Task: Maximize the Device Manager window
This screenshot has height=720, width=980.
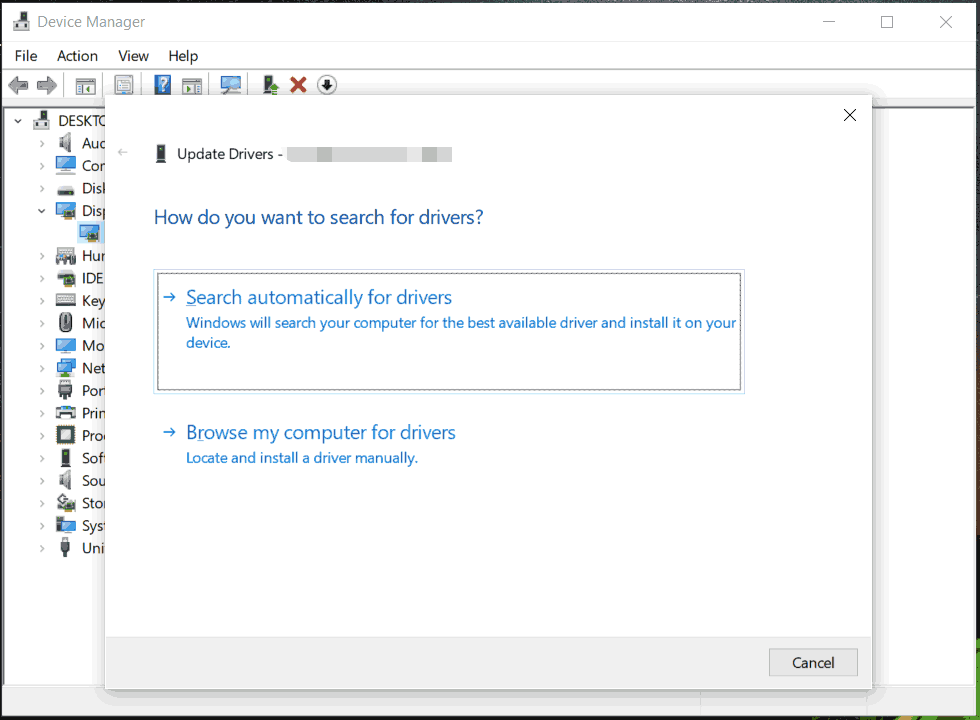Action: tap(887, 22)
